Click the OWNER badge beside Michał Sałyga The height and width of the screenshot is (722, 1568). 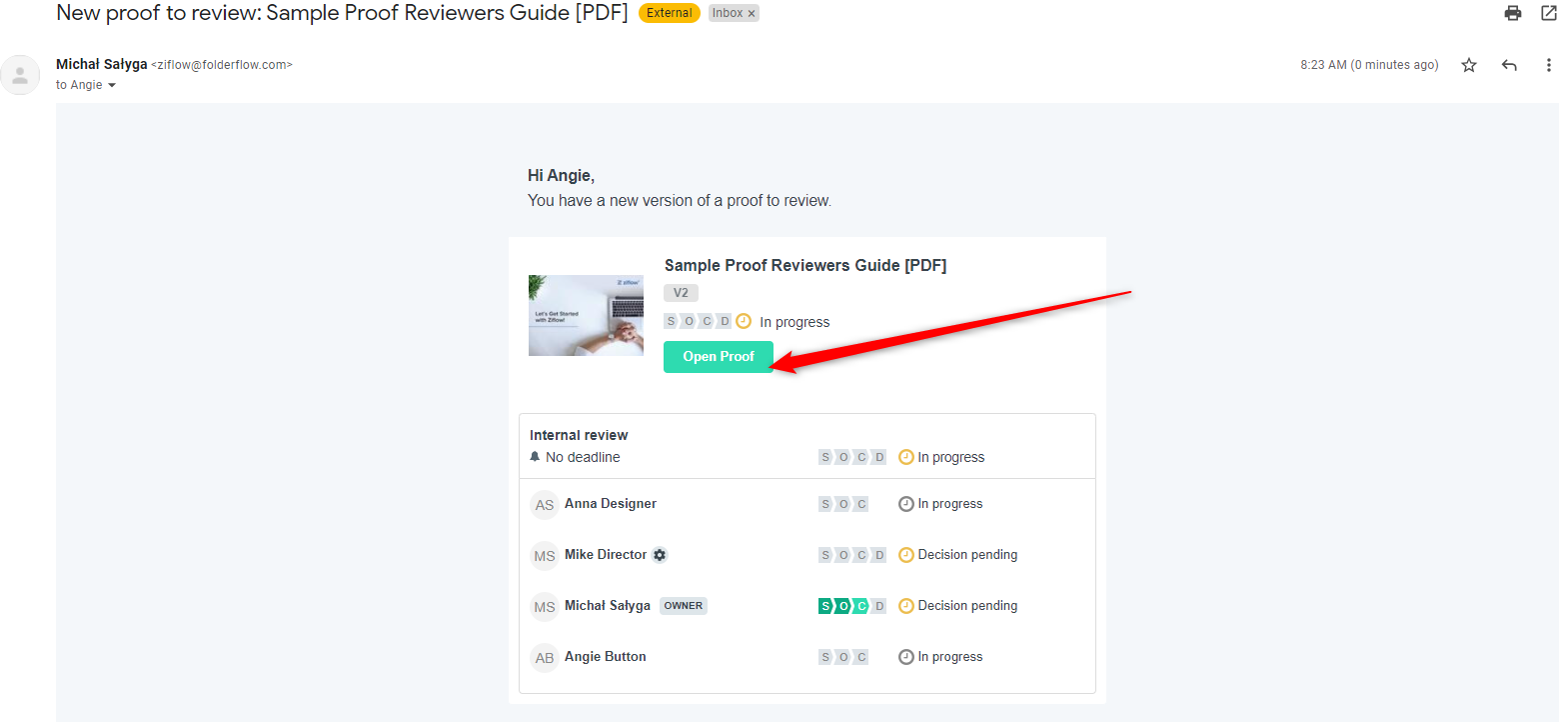pyautogui.click(x=683, y=606)
